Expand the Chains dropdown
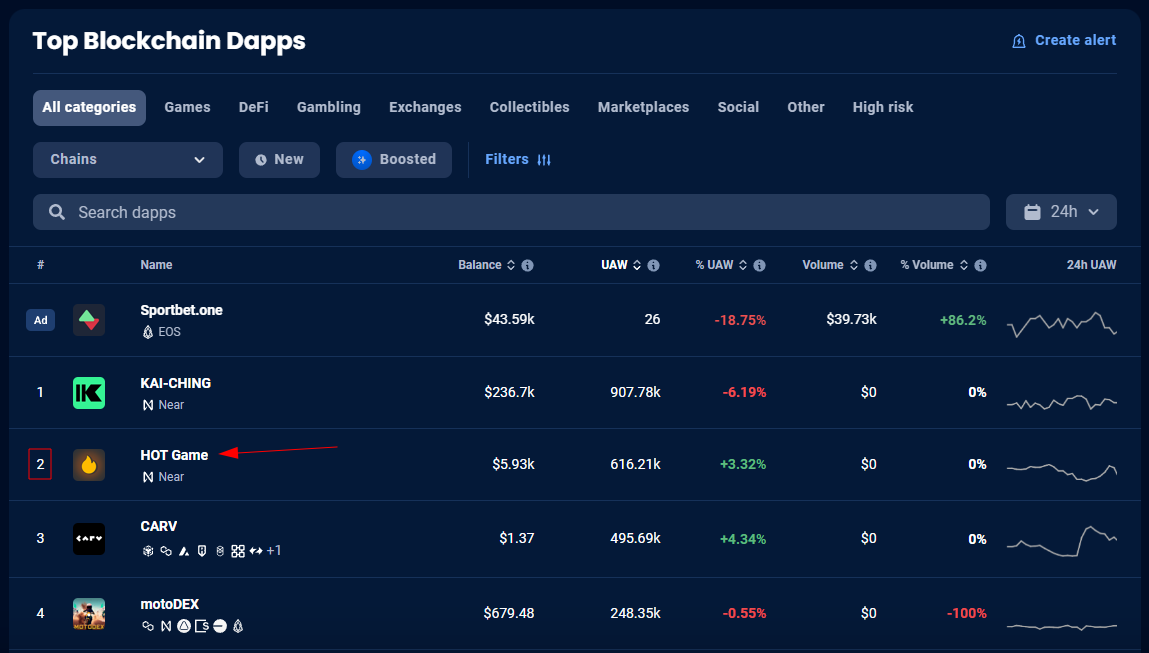Screen dimensions: 1149x653 pyautogui.click(x=128, y=160)
